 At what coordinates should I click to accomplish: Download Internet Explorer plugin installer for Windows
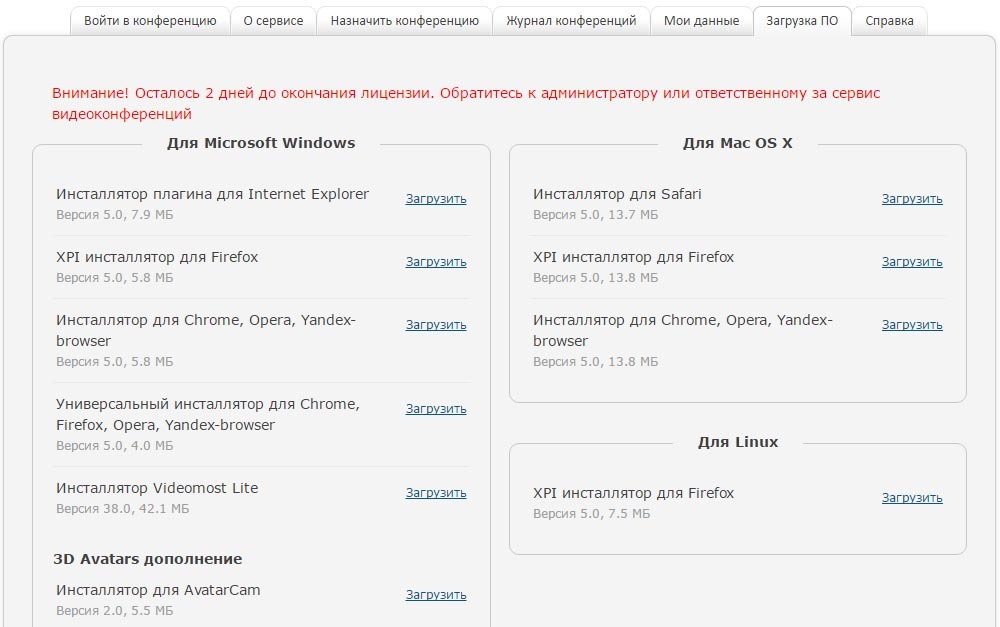[x=436, y=199]
